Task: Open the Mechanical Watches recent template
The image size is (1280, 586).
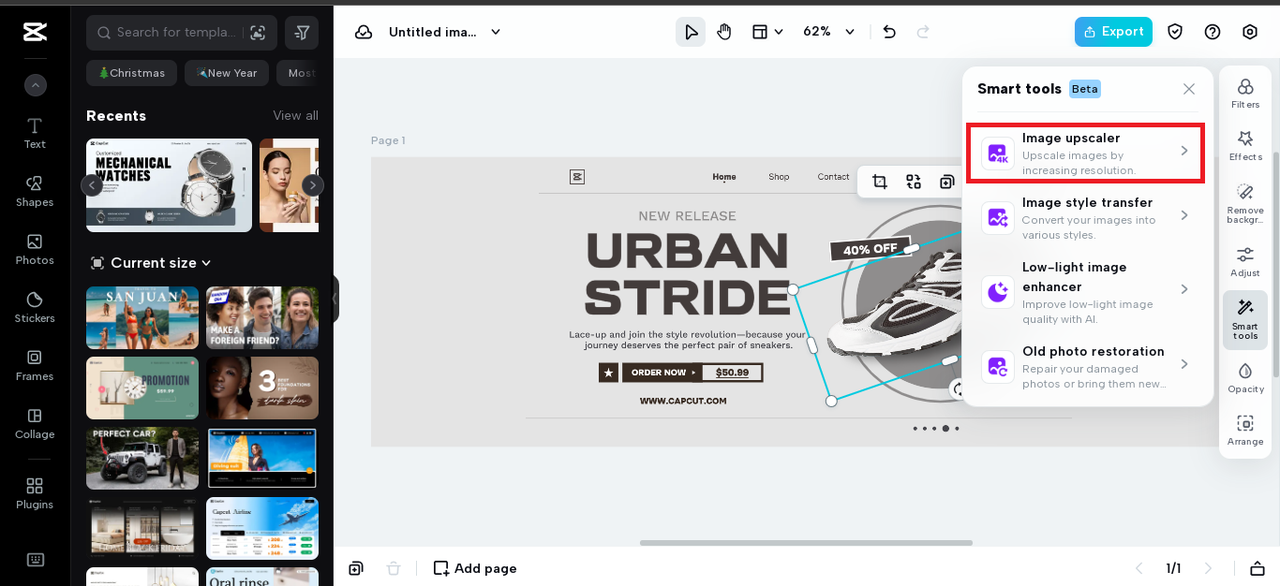Action: 169,185
